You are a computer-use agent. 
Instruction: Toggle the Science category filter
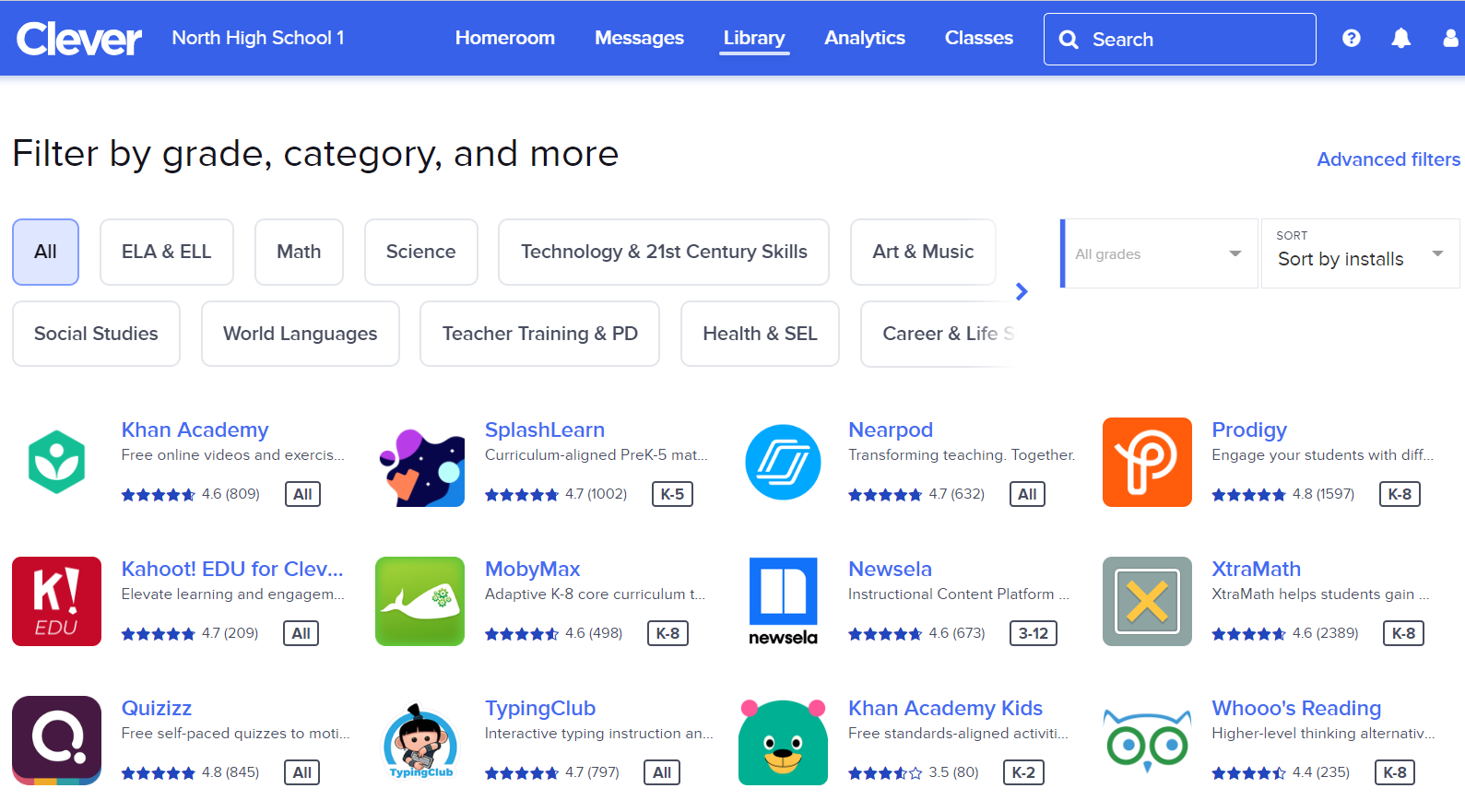pyautogui.click(x=420, y=252)
